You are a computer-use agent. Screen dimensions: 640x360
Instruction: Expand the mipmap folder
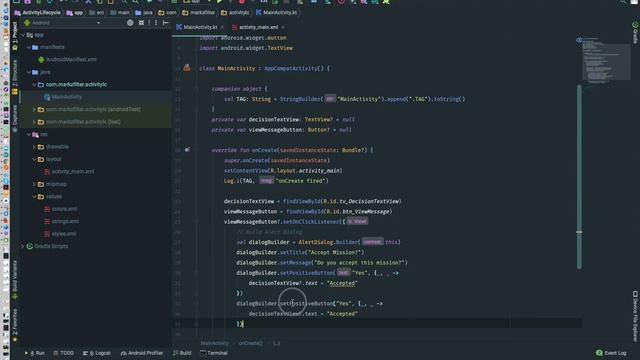tap(34, 184)
